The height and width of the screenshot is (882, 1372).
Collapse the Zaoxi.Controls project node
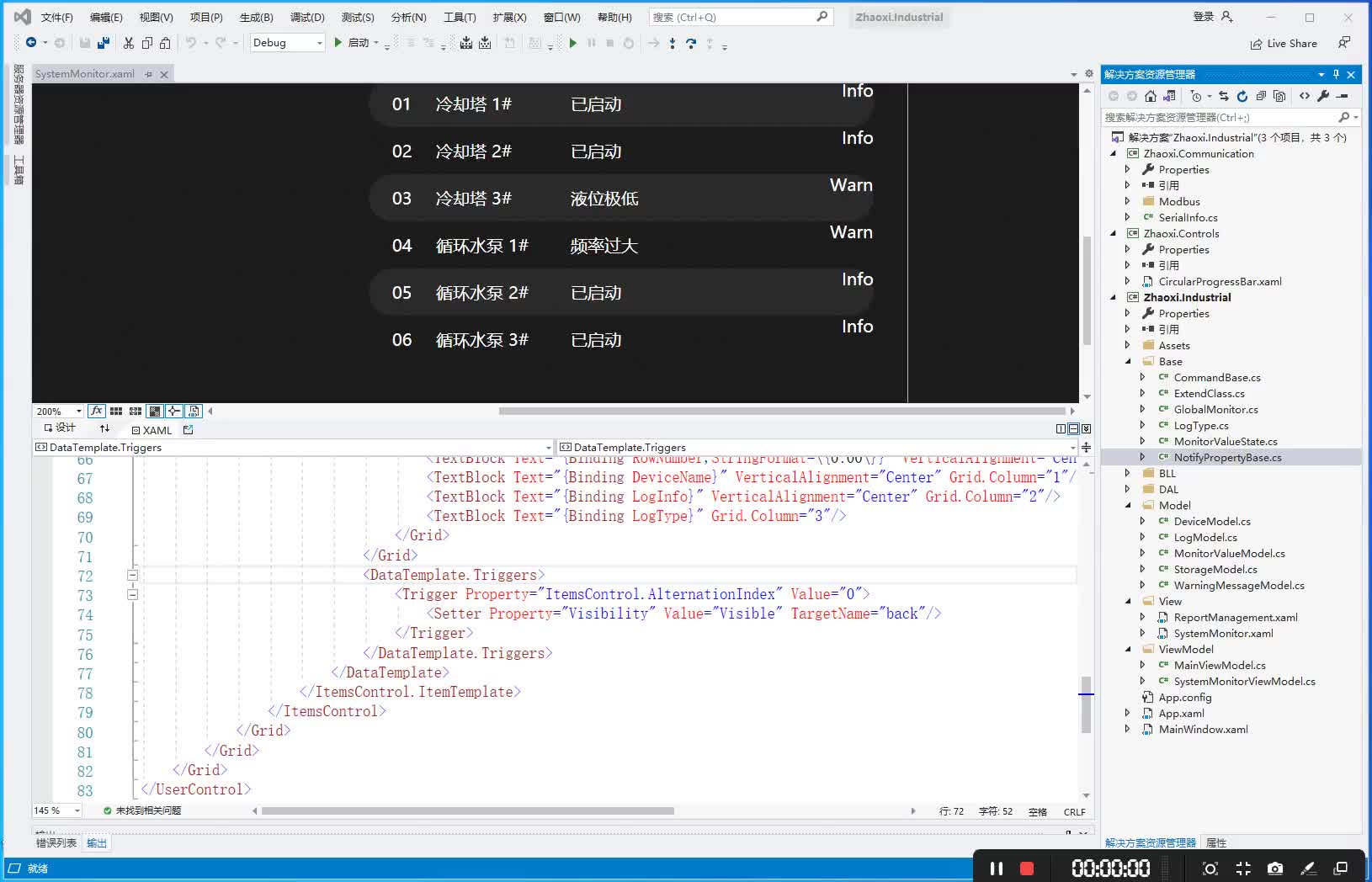[1113, 234]
